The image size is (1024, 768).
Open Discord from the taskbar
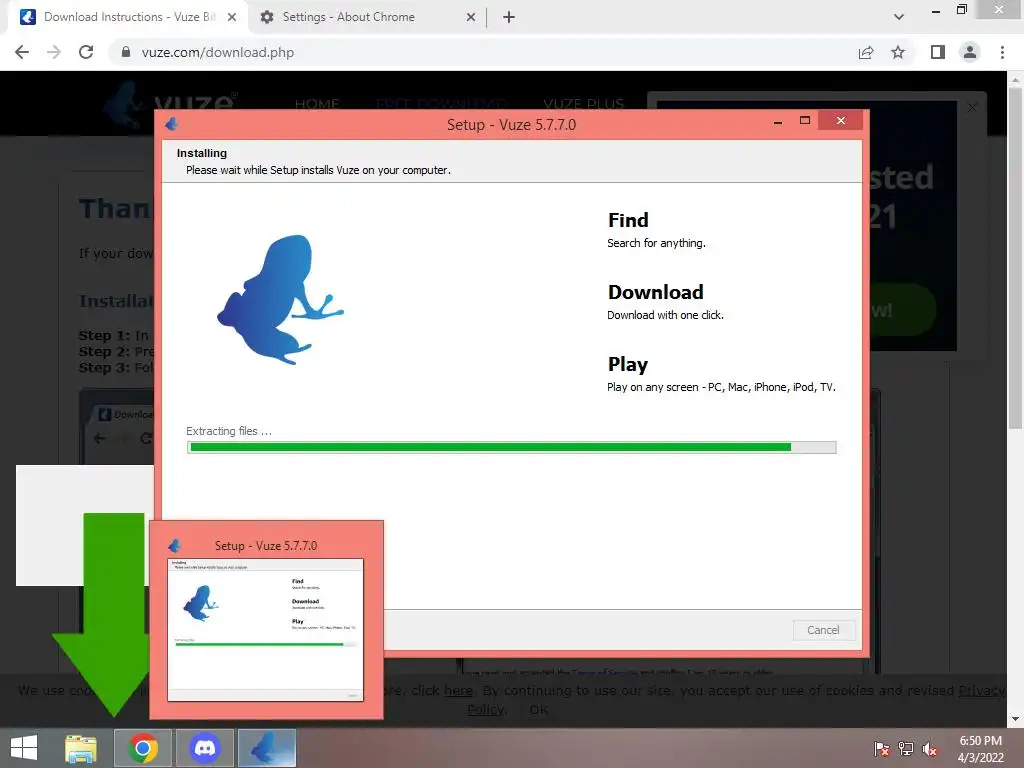click(x=204, y=748)
